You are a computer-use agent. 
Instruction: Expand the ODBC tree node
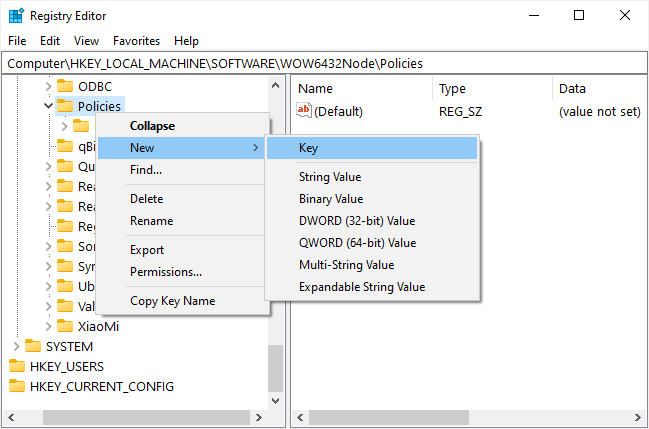(48, 86)
